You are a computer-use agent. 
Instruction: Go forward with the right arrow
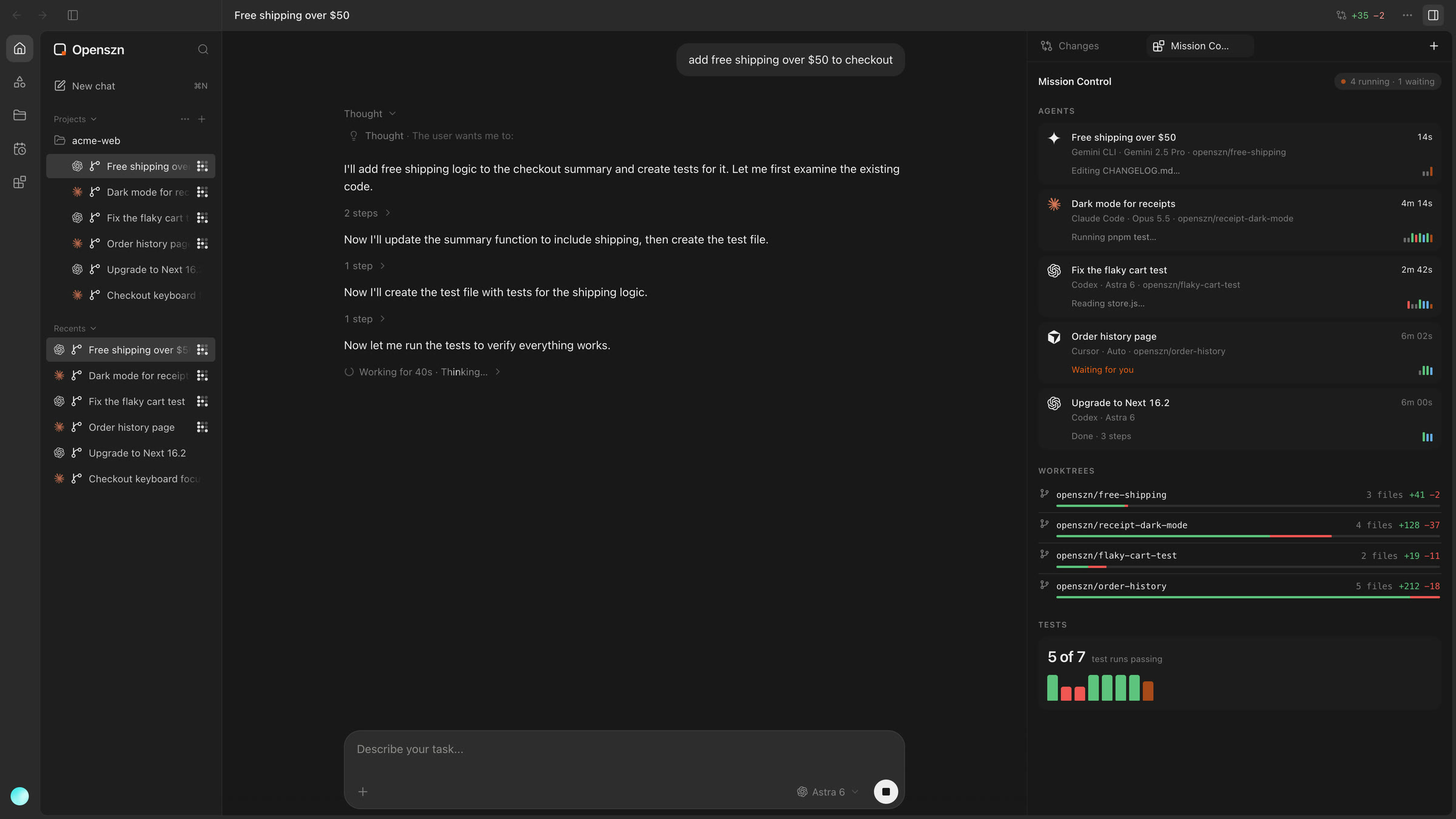(x=42, y=15)
